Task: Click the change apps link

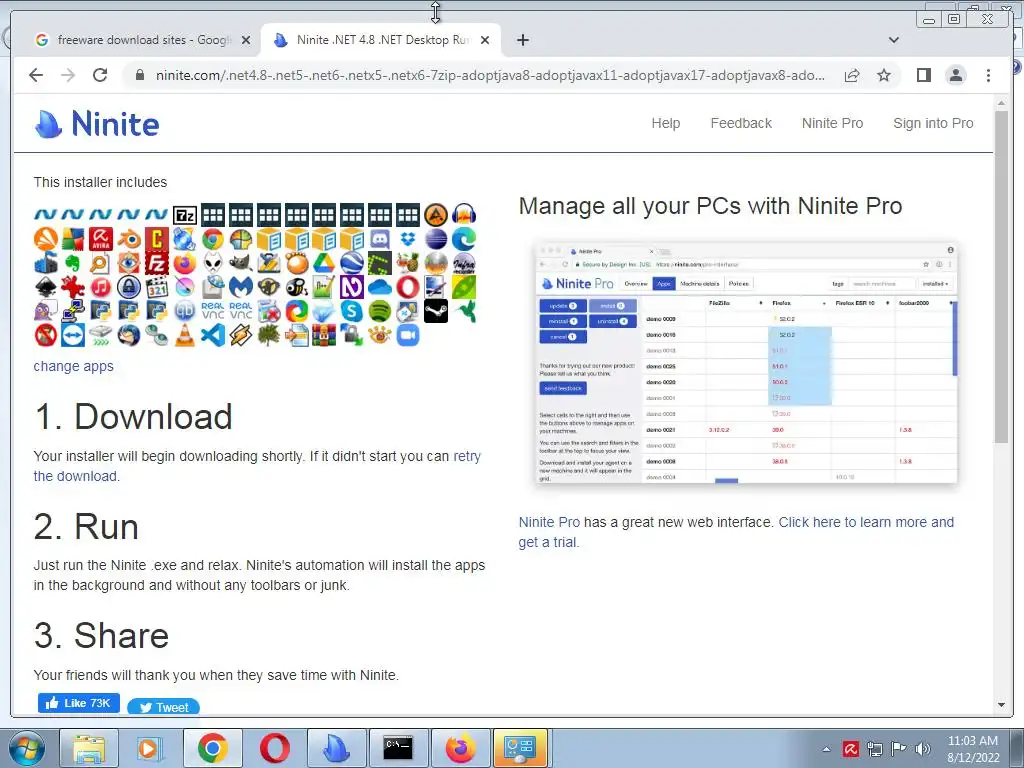Action: 73,366
